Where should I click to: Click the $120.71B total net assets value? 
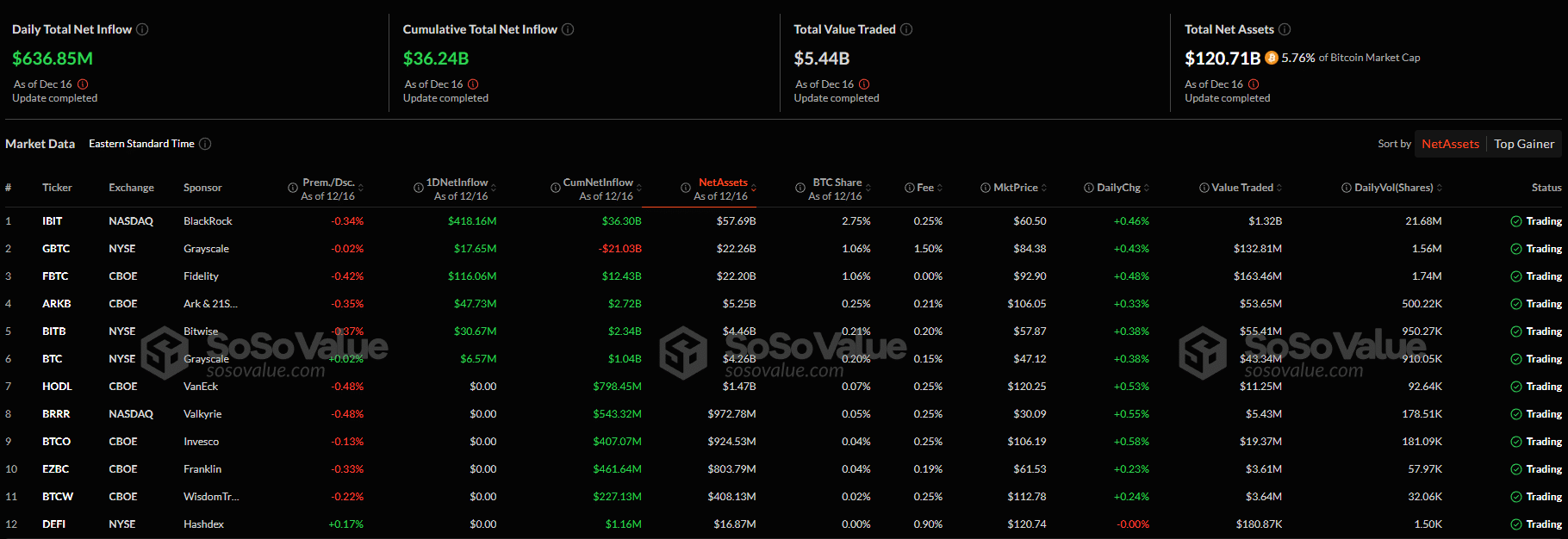[x=1223, y=59]
